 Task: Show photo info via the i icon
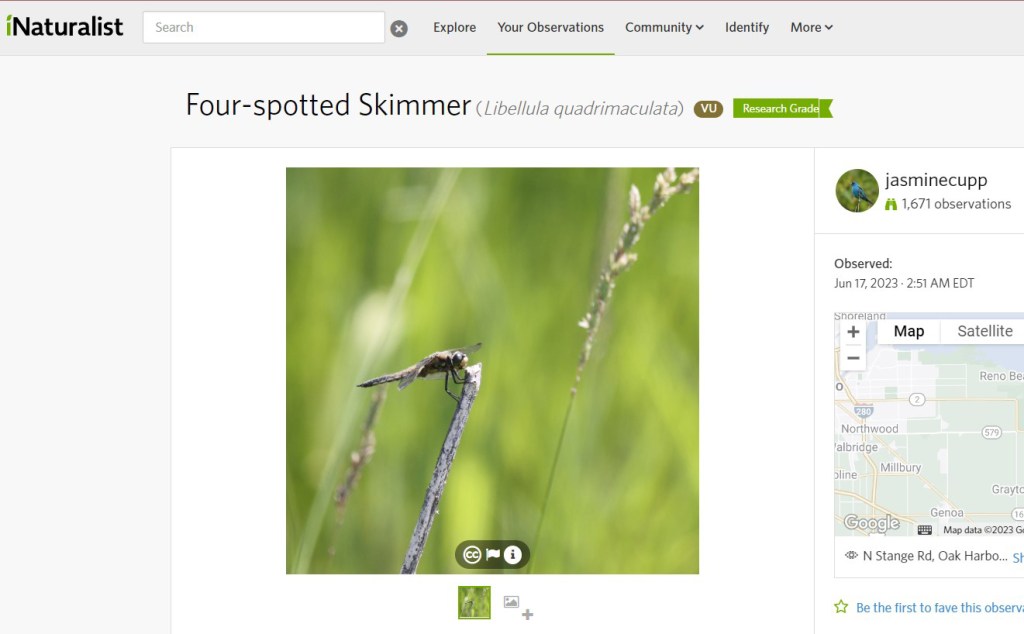point(513,554)
